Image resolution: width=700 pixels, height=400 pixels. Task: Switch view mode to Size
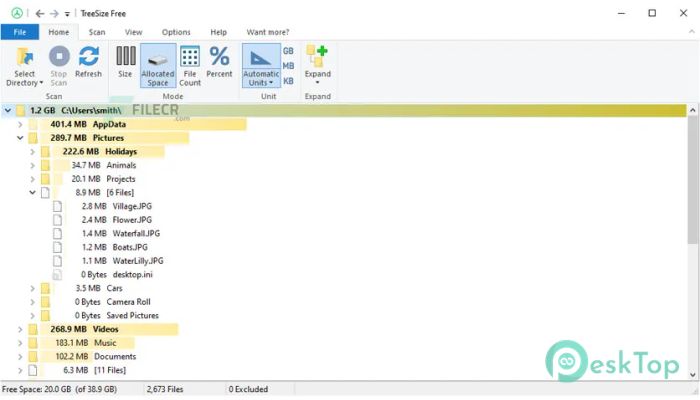(125, 62)
